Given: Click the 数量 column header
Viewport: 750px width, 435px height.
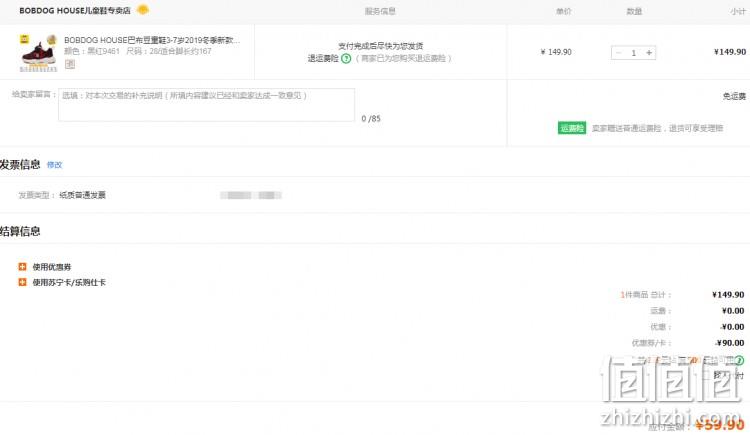Looking at the screenshot, I should point(634,11).
